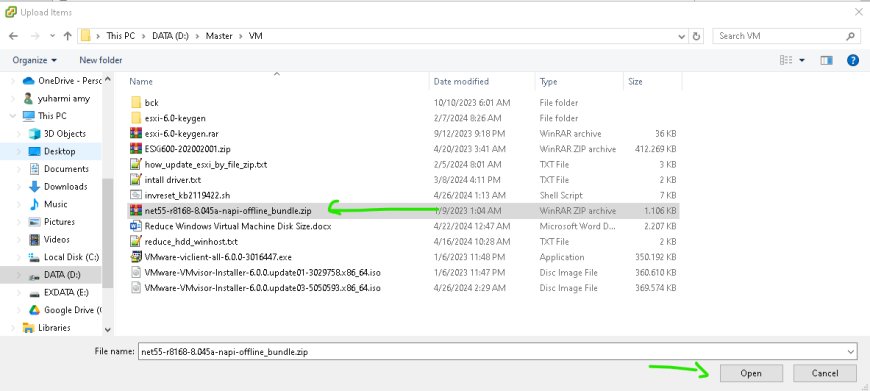
Task: Select the date 4/26/2024 2:29 AM
Action: point(469,288)
